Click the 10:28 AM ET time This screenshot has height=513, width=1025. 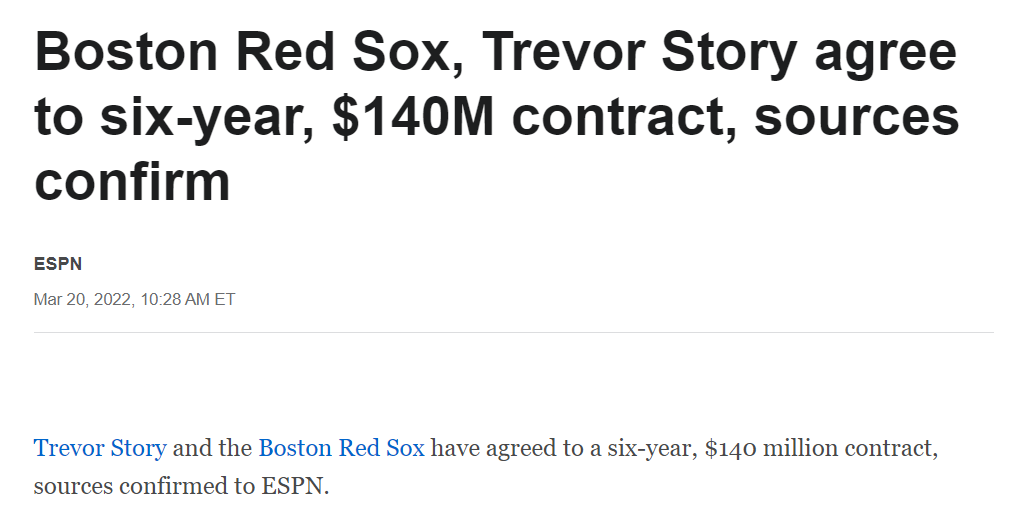pos(189,299)
